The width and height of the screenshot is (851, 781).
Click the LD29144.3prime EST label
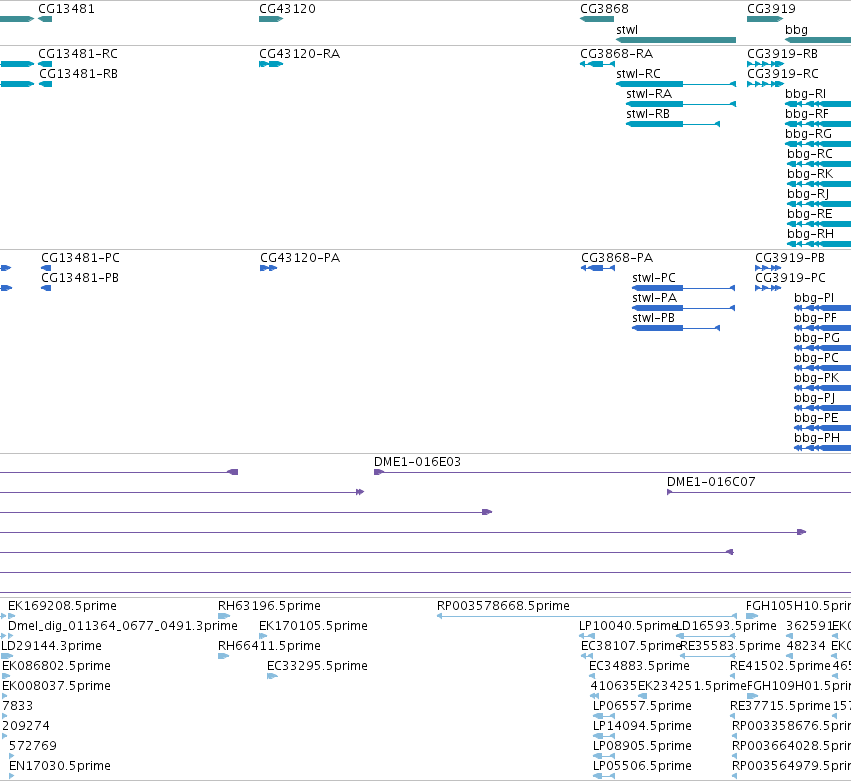51,646
